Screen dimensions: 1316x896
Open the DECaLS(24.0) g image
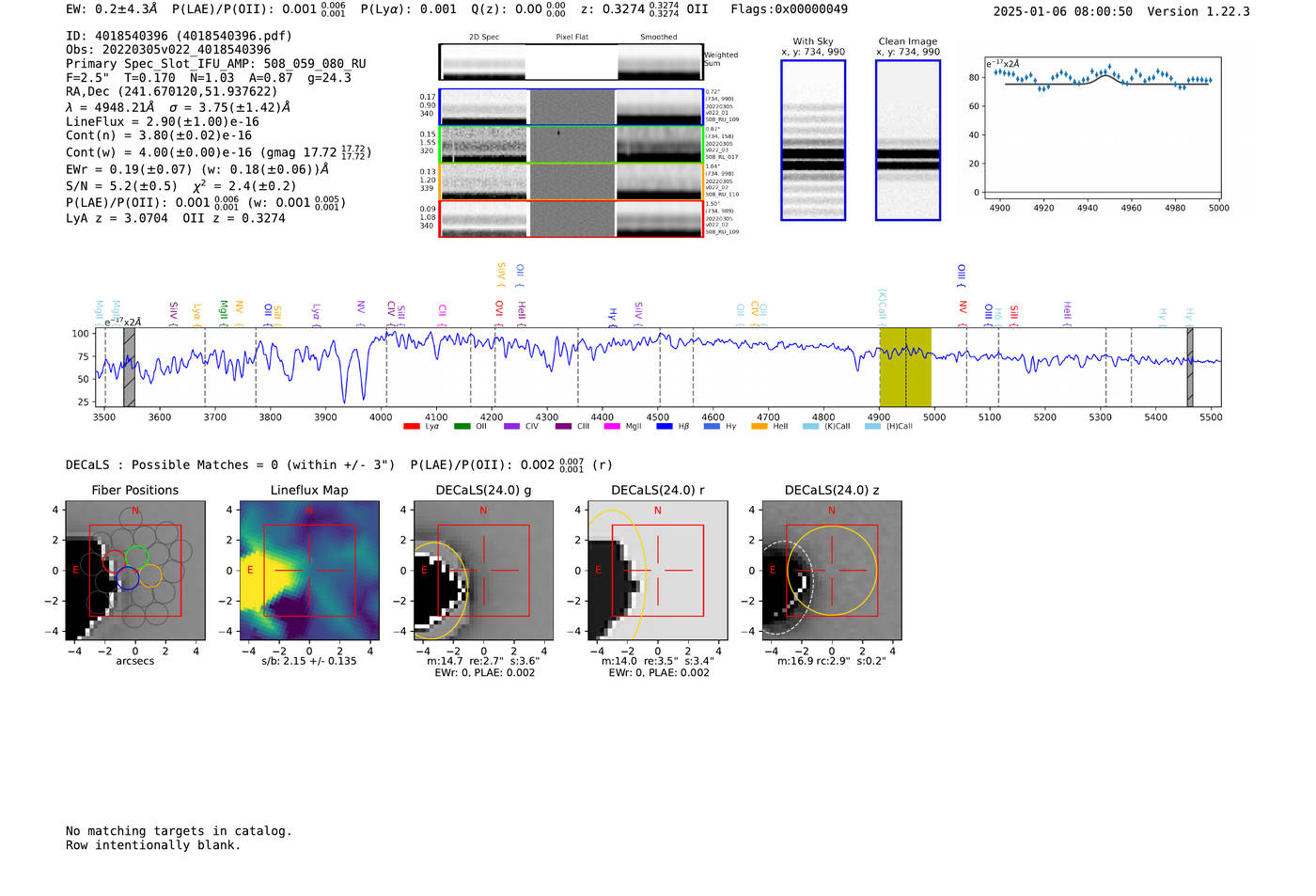pos(483,571)
